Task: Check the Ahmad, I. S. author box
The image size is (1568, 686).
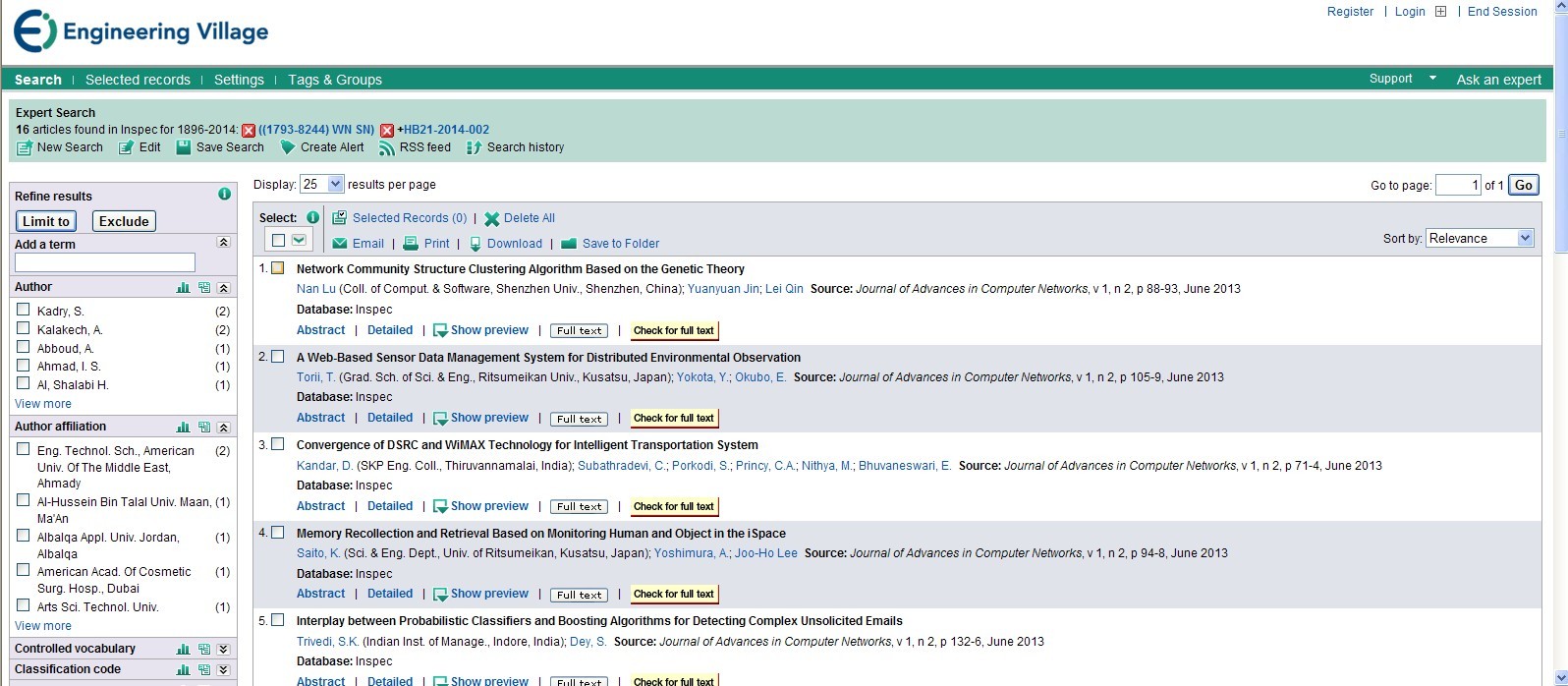Action: [23, 365]
